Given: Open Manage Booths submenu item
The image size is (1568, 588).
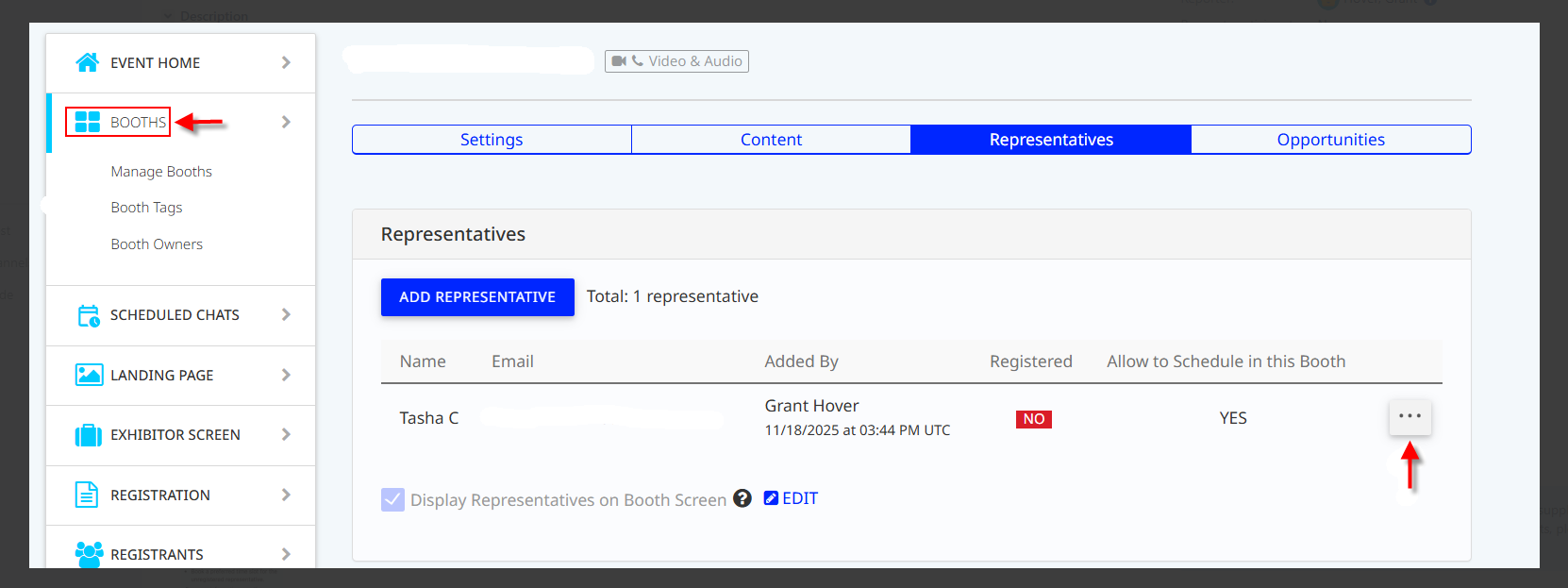Looking at the screenshot, I should pos(161,172).
